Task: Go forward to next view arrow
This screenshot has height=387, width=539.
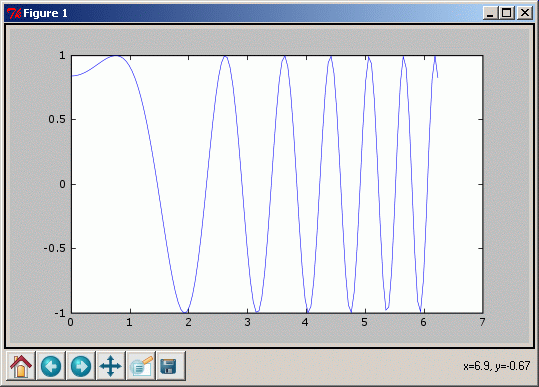Action: (81, 366)
